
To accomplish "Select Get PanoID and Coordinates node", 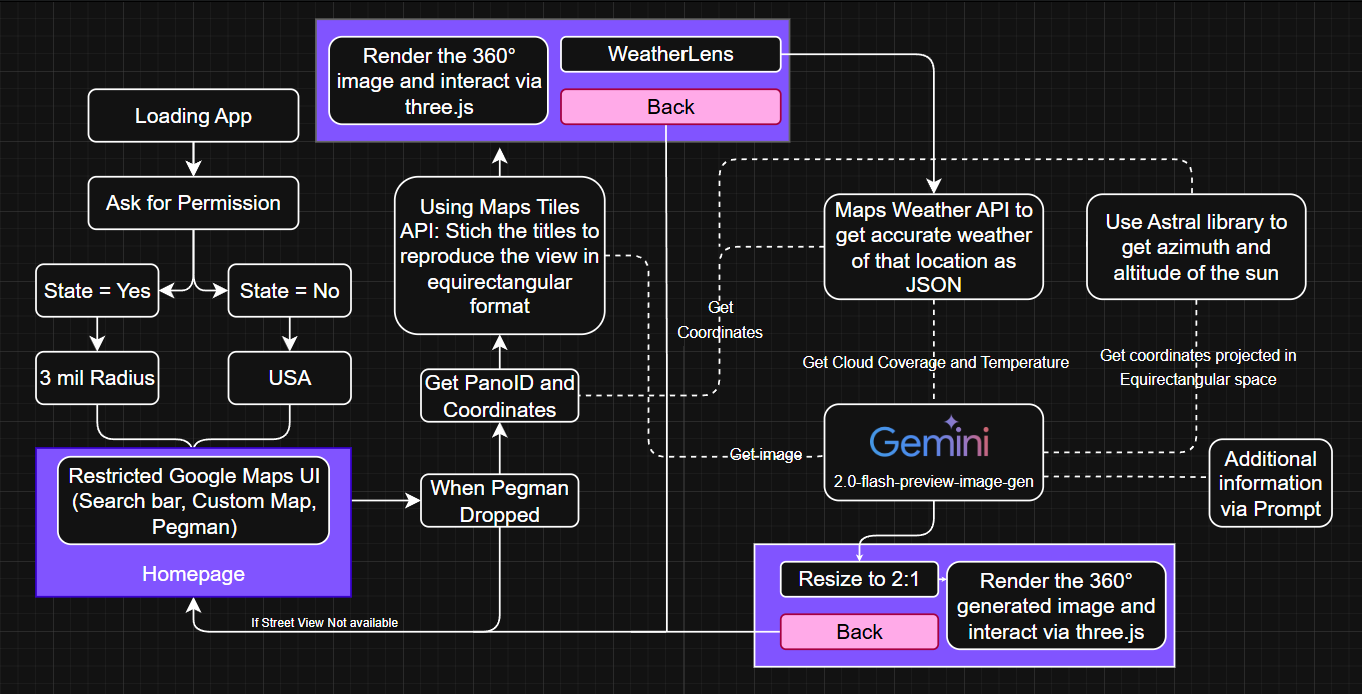I will (x=499, y=396).
